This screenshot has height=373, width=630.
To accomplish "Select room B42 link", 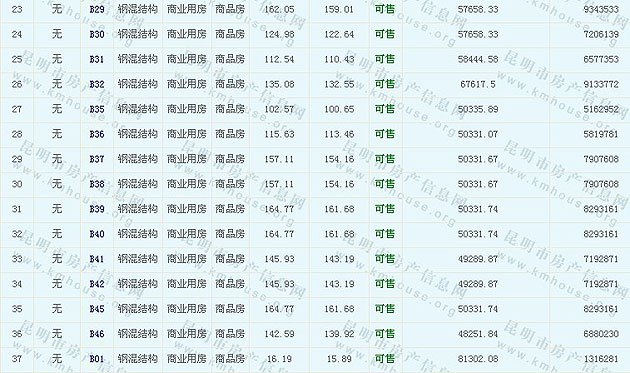I will (x=97, y=284).
